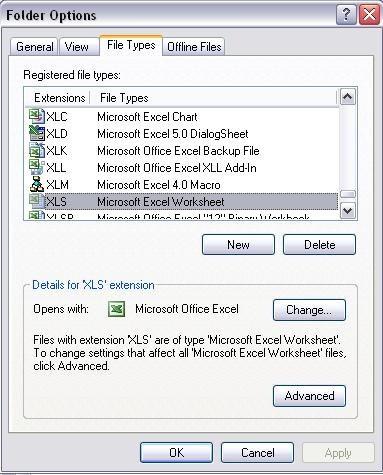Select the XLK Backup File icon
This screenshot has height=475, width=383.
37,150
